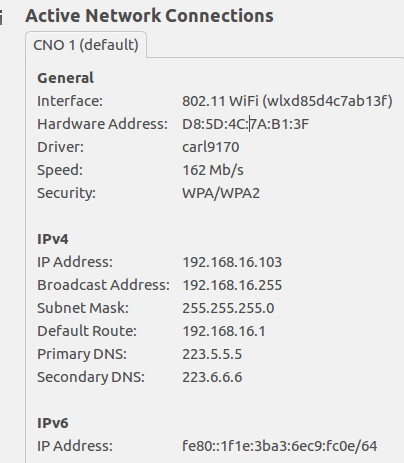Select the CNO 1 (default) tab
The height and width of the screenshot is (463, 404).
[x=86, y=45]
